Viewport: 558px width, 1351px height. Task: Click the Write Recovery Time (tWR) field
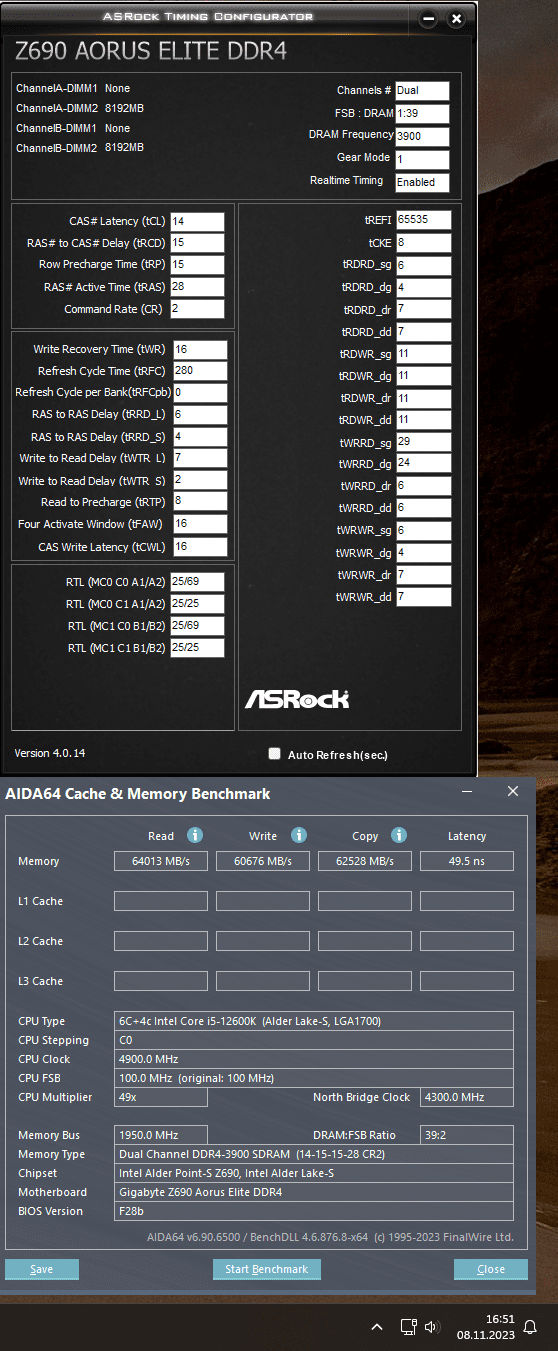tap(200, 350)
